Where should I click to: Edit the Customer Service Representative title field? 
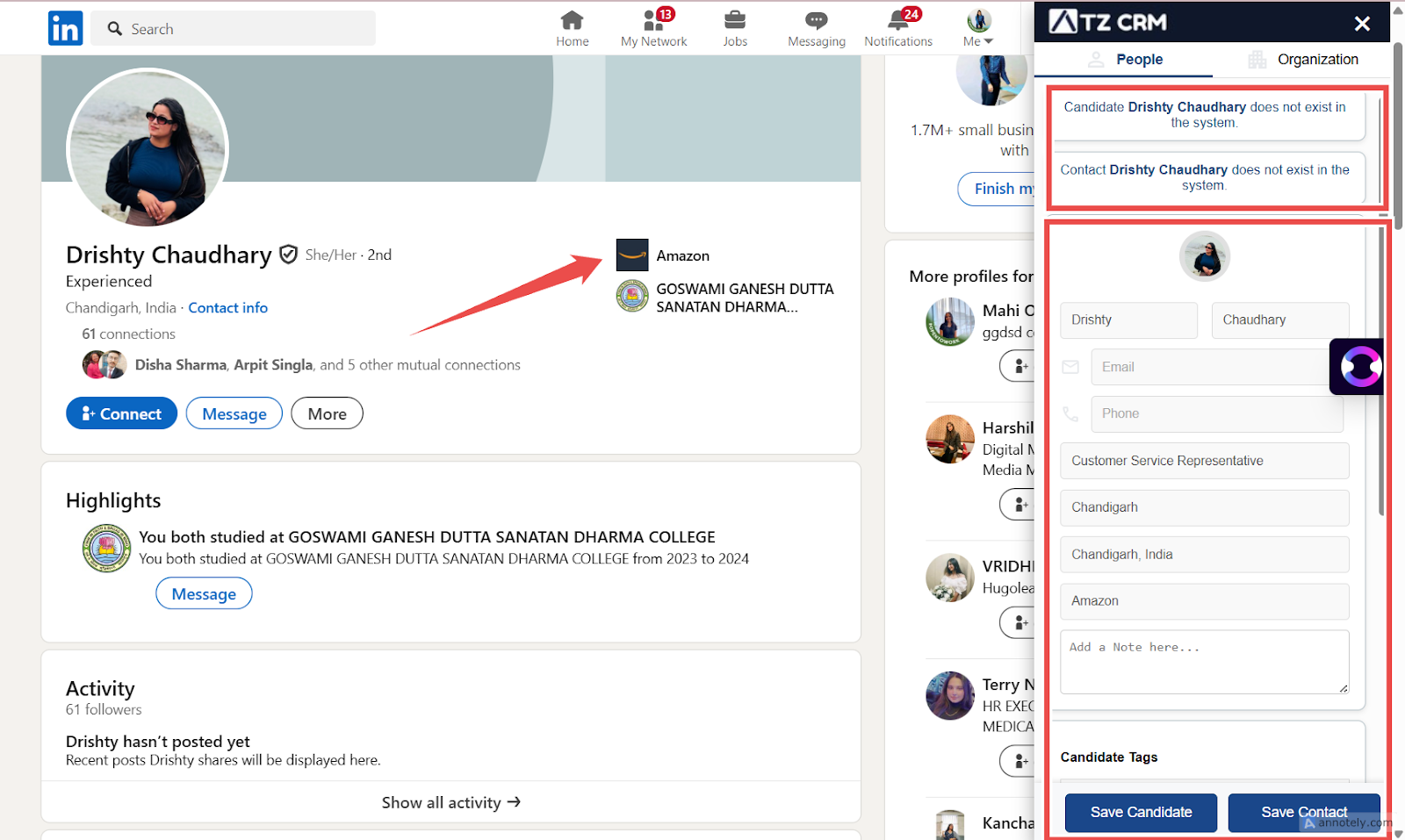click(x=1205, y=461)
